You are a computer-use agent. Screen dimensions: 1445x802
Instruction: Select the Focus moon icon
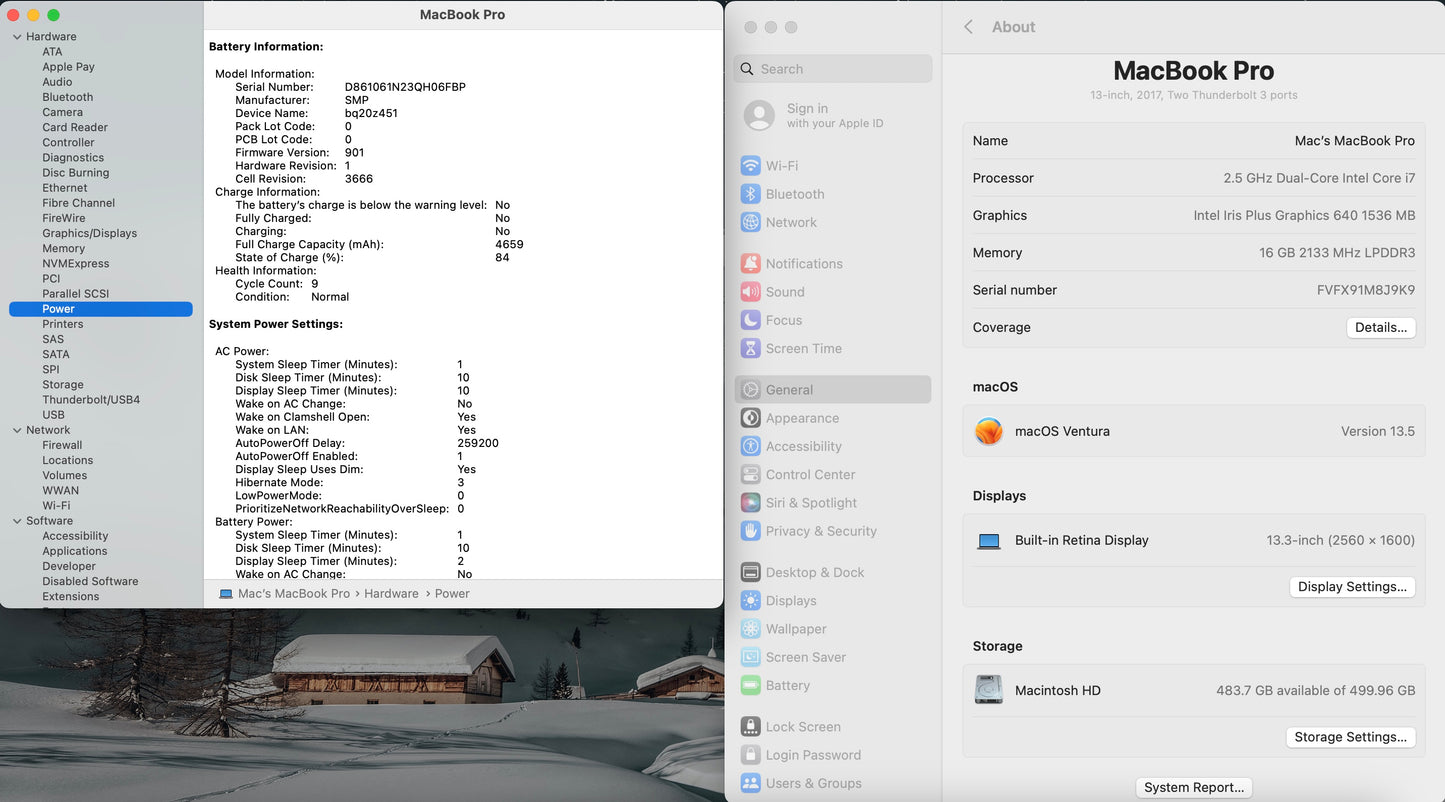pyautogui.click(x=750, y=320)
